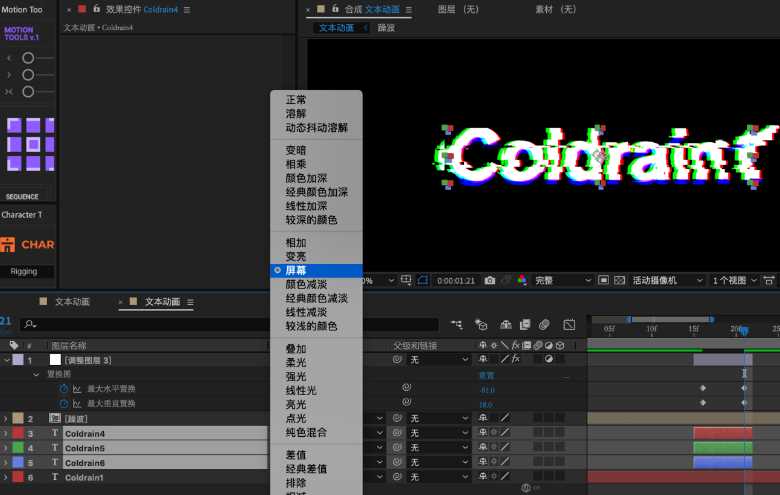The height and width of the screenshot is (495, 780).
Task: Toggle stopwatch for 最大水平置换
Action: tap(64, 389)
